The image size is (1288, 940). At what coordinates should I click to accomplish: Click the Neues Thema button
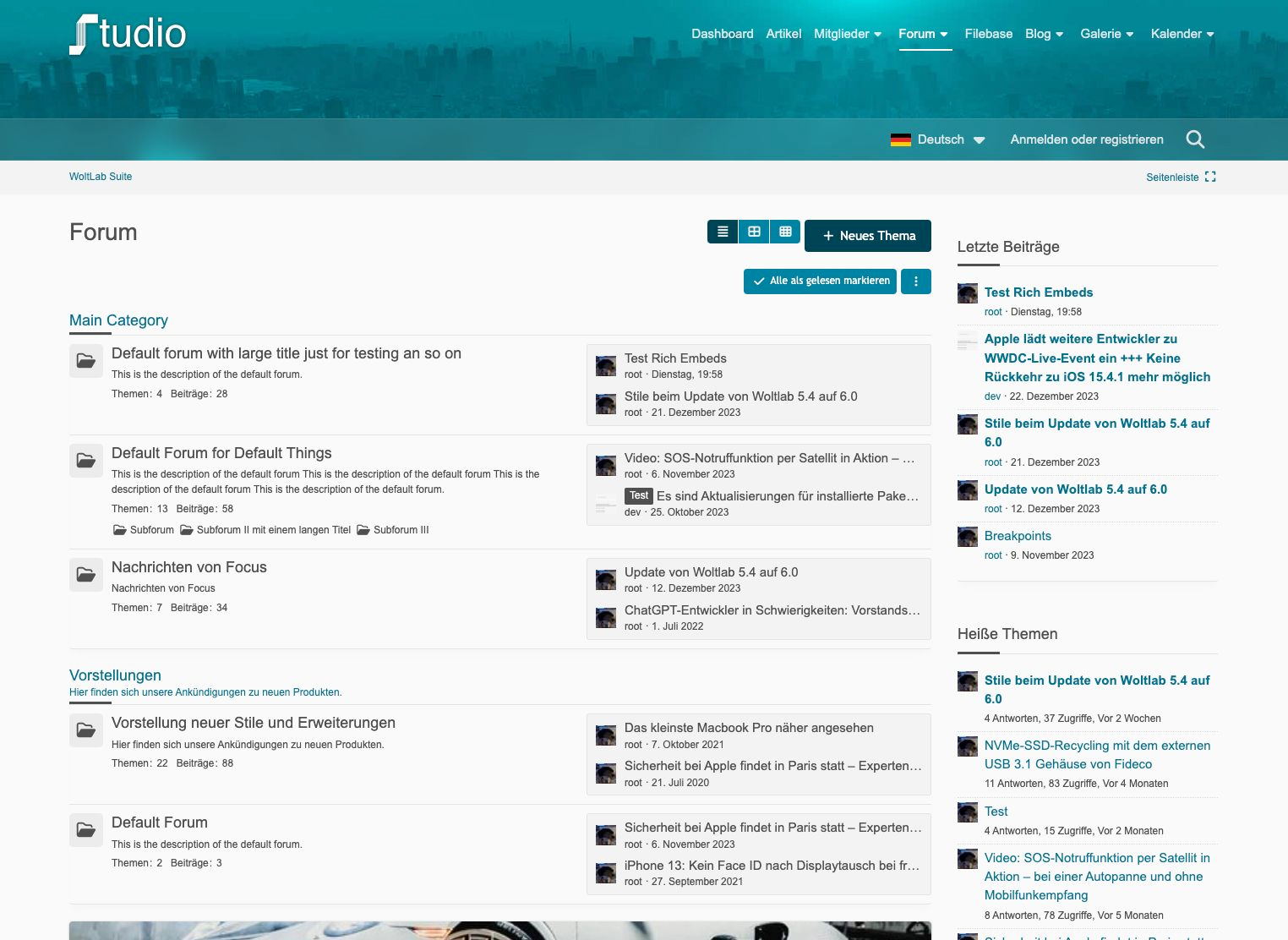click(x=868, y=236)
